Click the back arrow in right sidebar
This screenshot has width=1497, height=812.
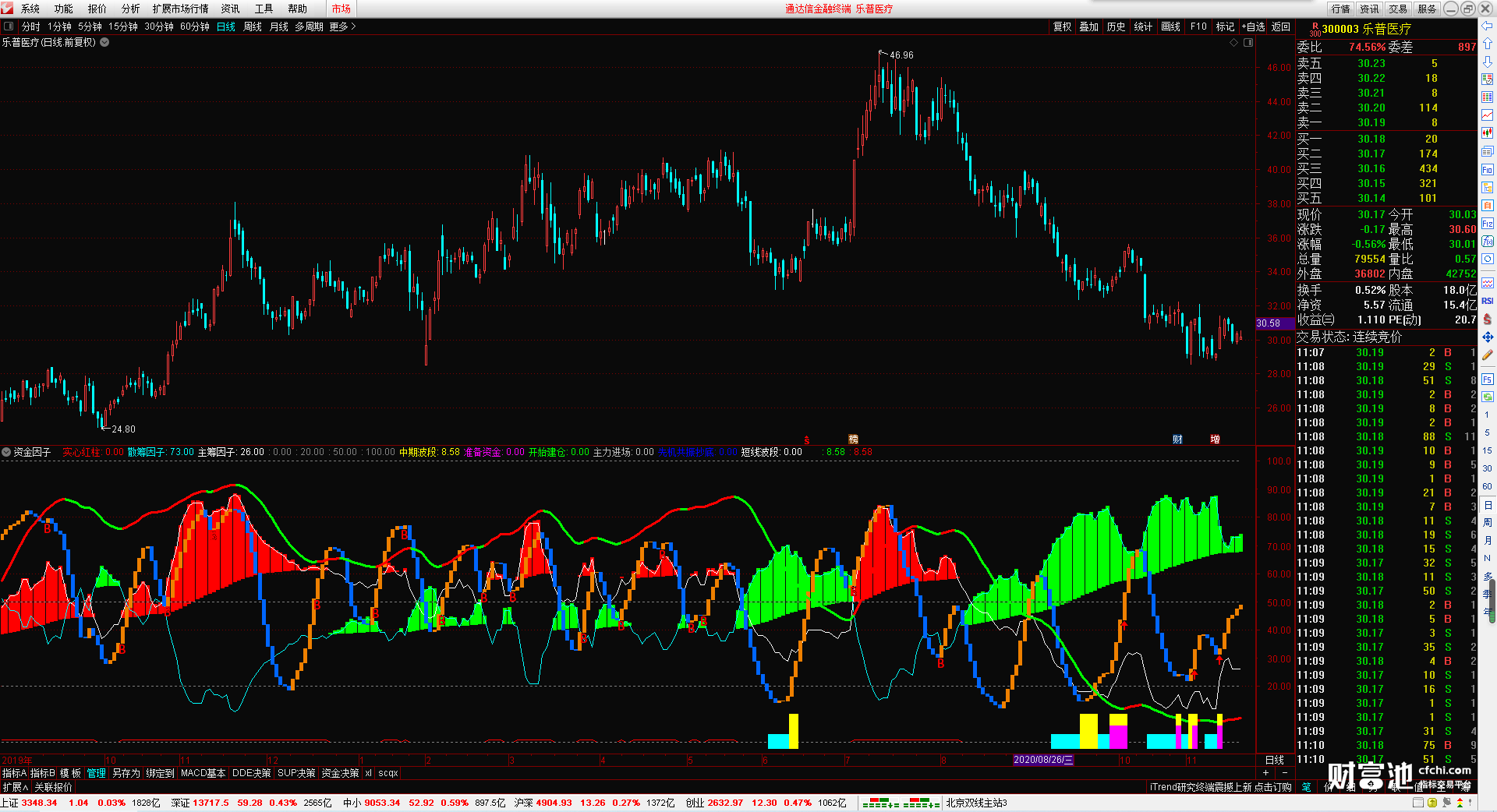coord(1487,26)
